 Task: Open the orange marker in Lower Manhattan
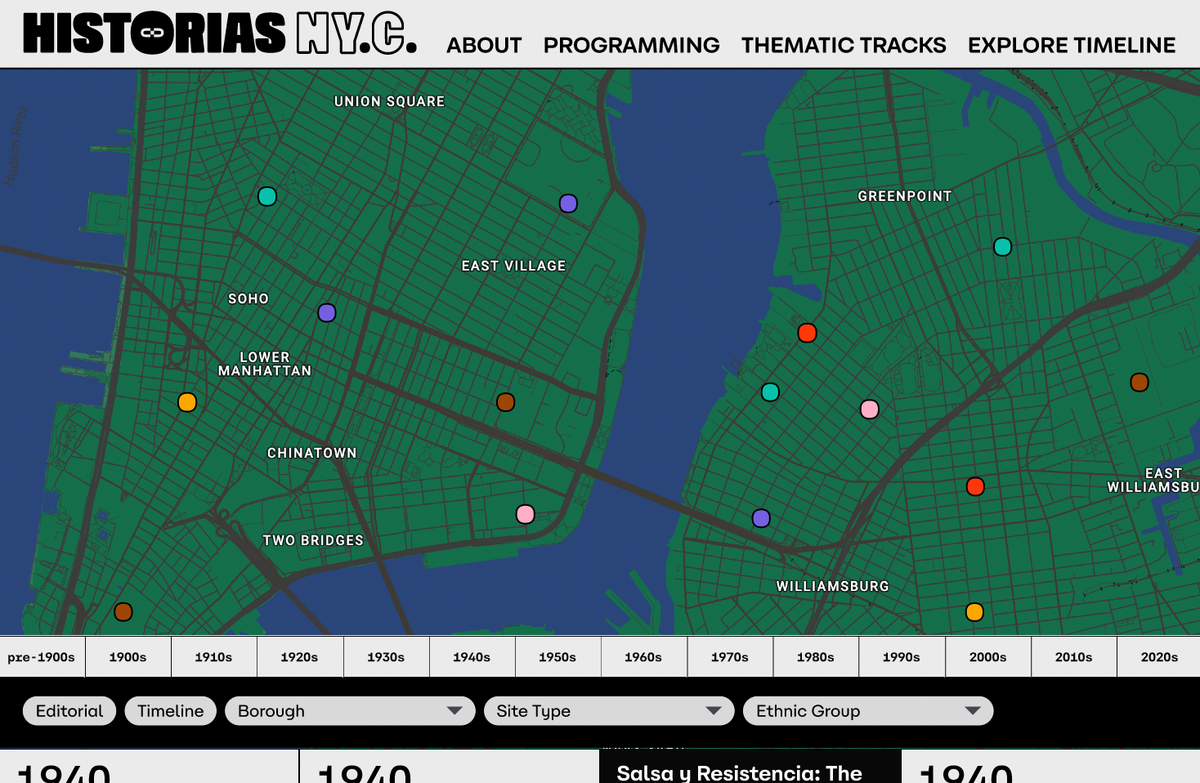pyautogui.click(x=186, y=401)
